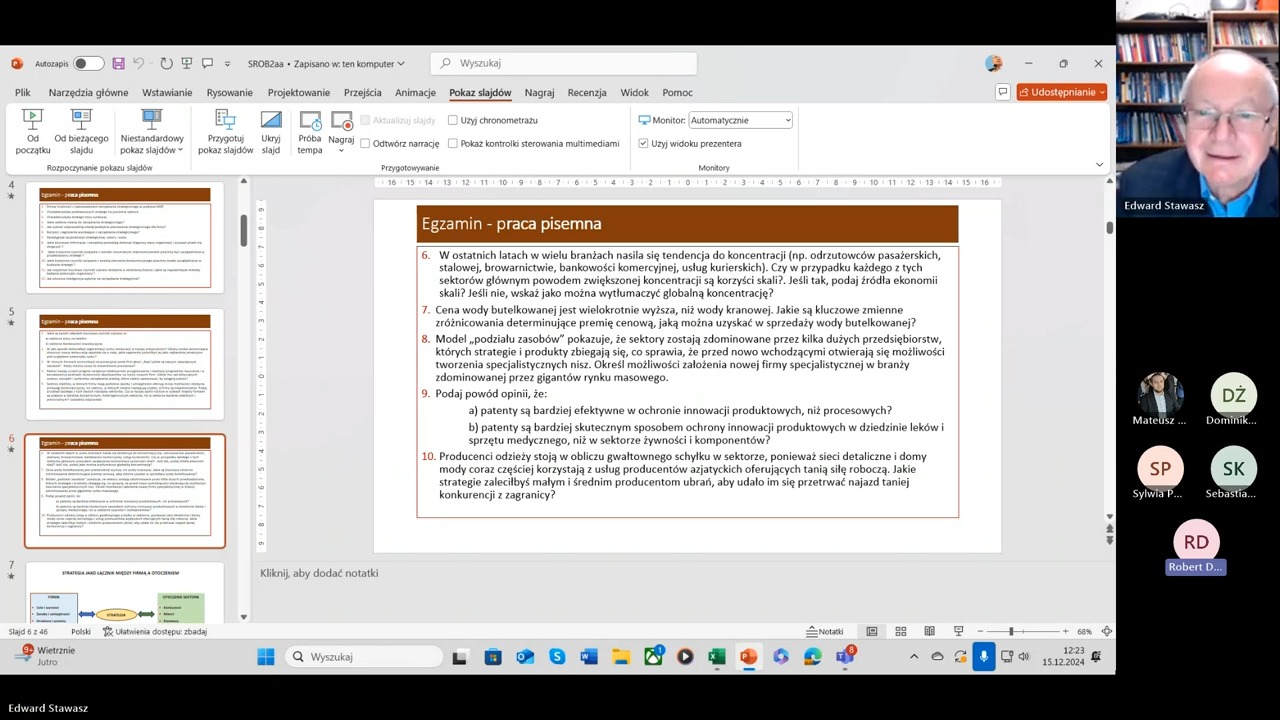
Task: Switch to Slide Sorter view in status bar
Action: click(x=901, y=632)
